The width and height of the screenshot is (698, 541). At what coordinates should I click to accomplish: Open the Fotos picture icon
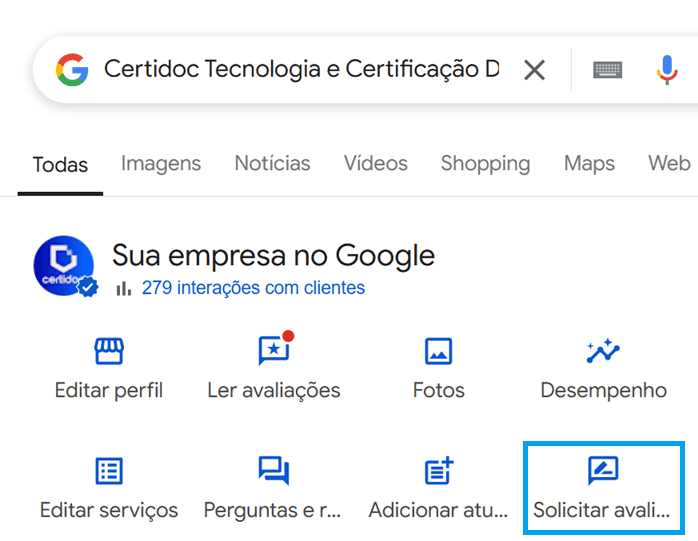click(438, 351)
